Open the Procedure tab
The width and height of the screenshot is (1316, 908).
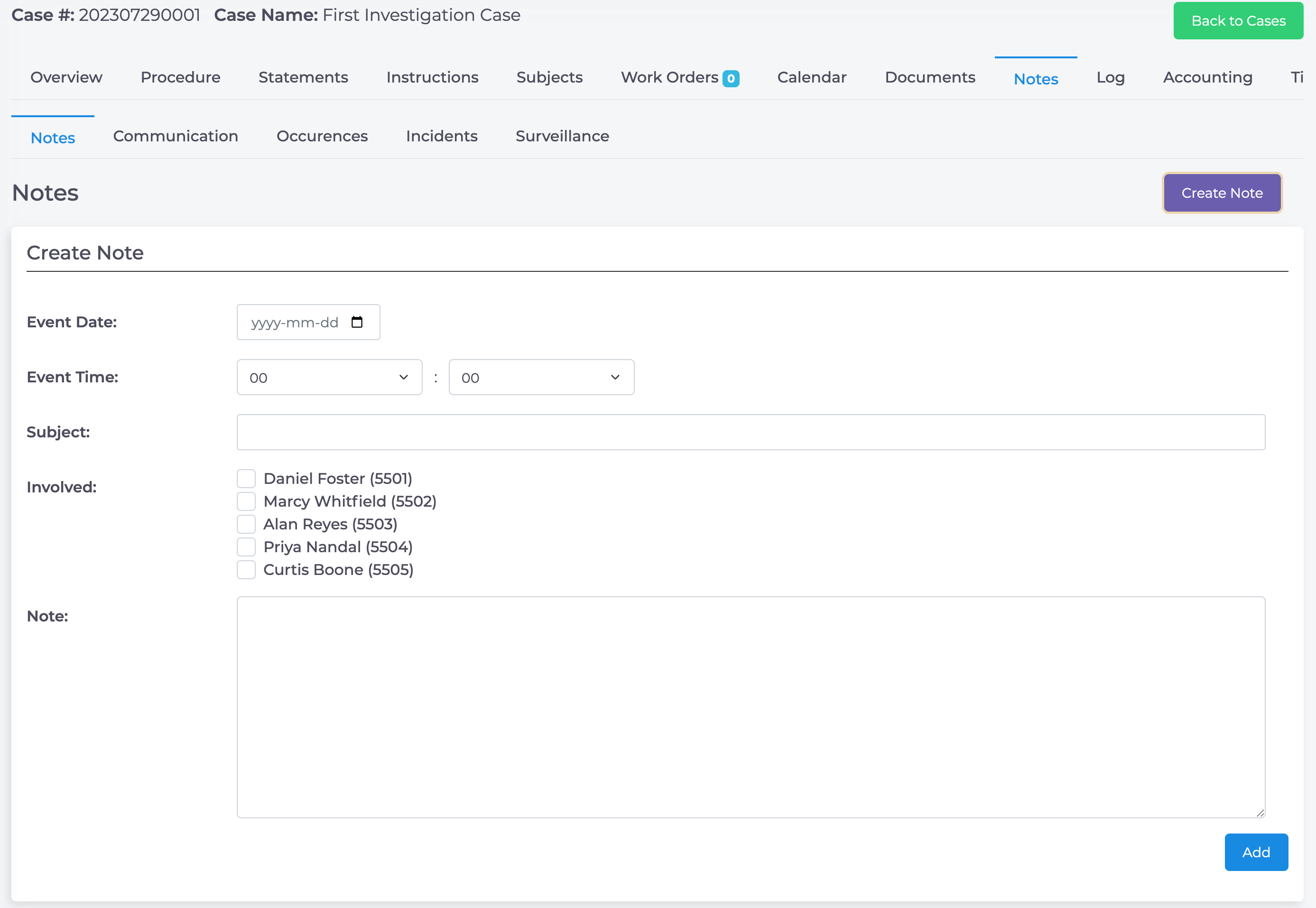coord(180,77)
